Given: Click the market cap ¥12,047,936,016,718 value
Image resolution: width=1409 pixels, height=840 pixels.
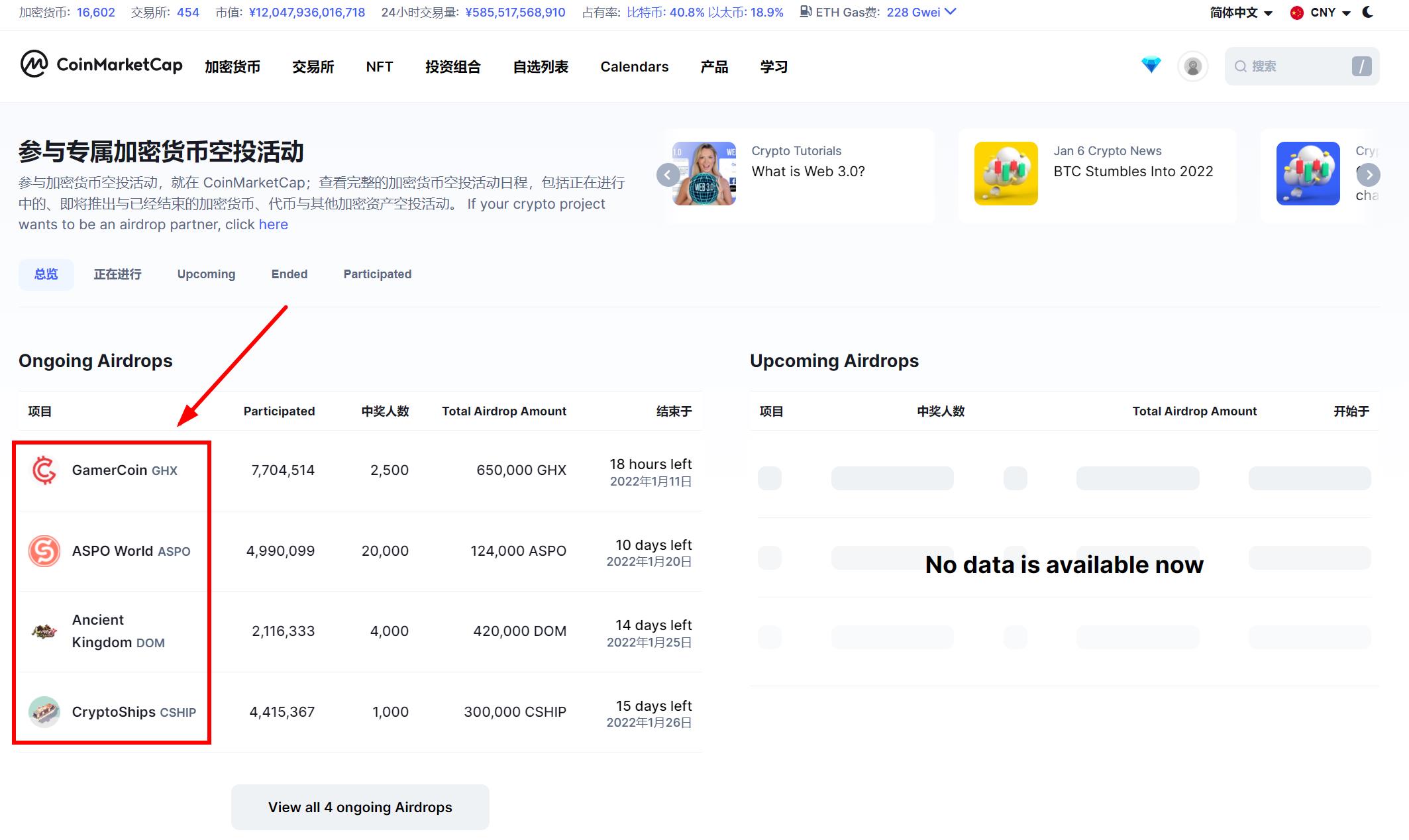Looking at the screenshot, I should [x=307, y=13].
